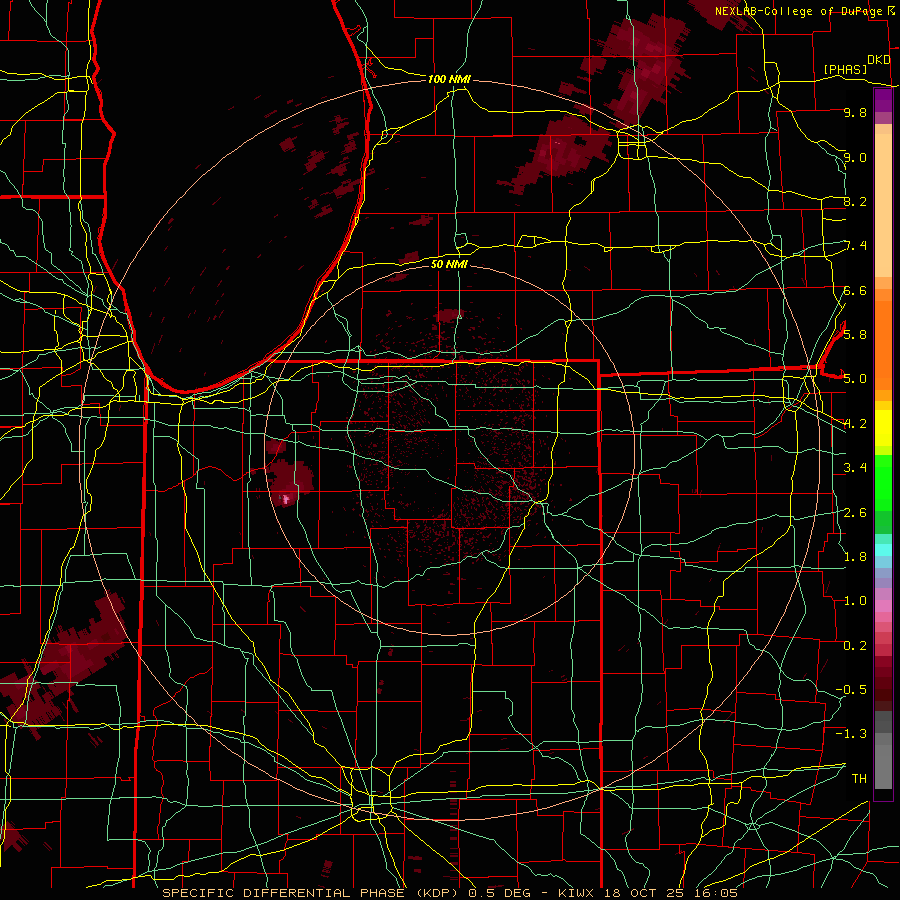Click the 5.0 color scale value
The width and height of the screenshot is (900, 900).
855,378
